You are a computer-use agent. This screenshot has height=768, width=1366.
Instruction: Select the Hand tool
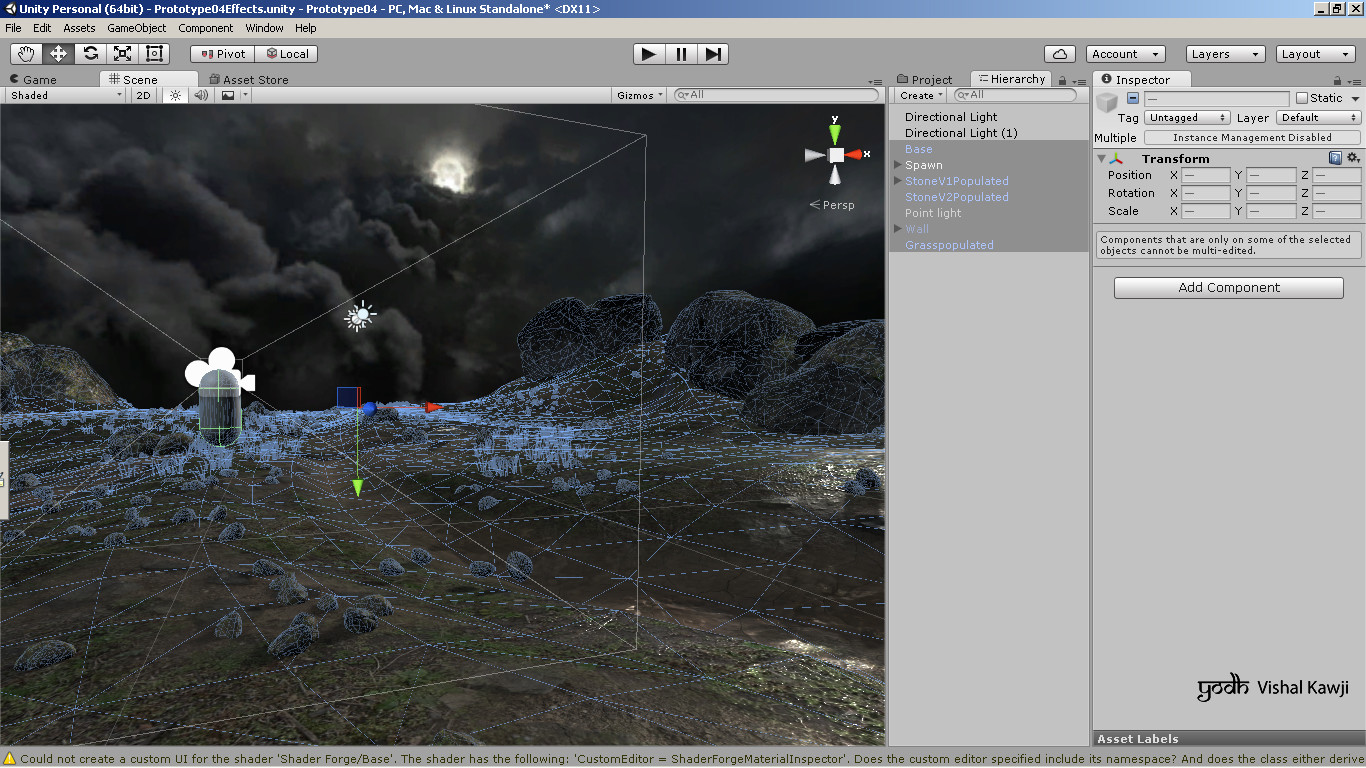point(26,54)
